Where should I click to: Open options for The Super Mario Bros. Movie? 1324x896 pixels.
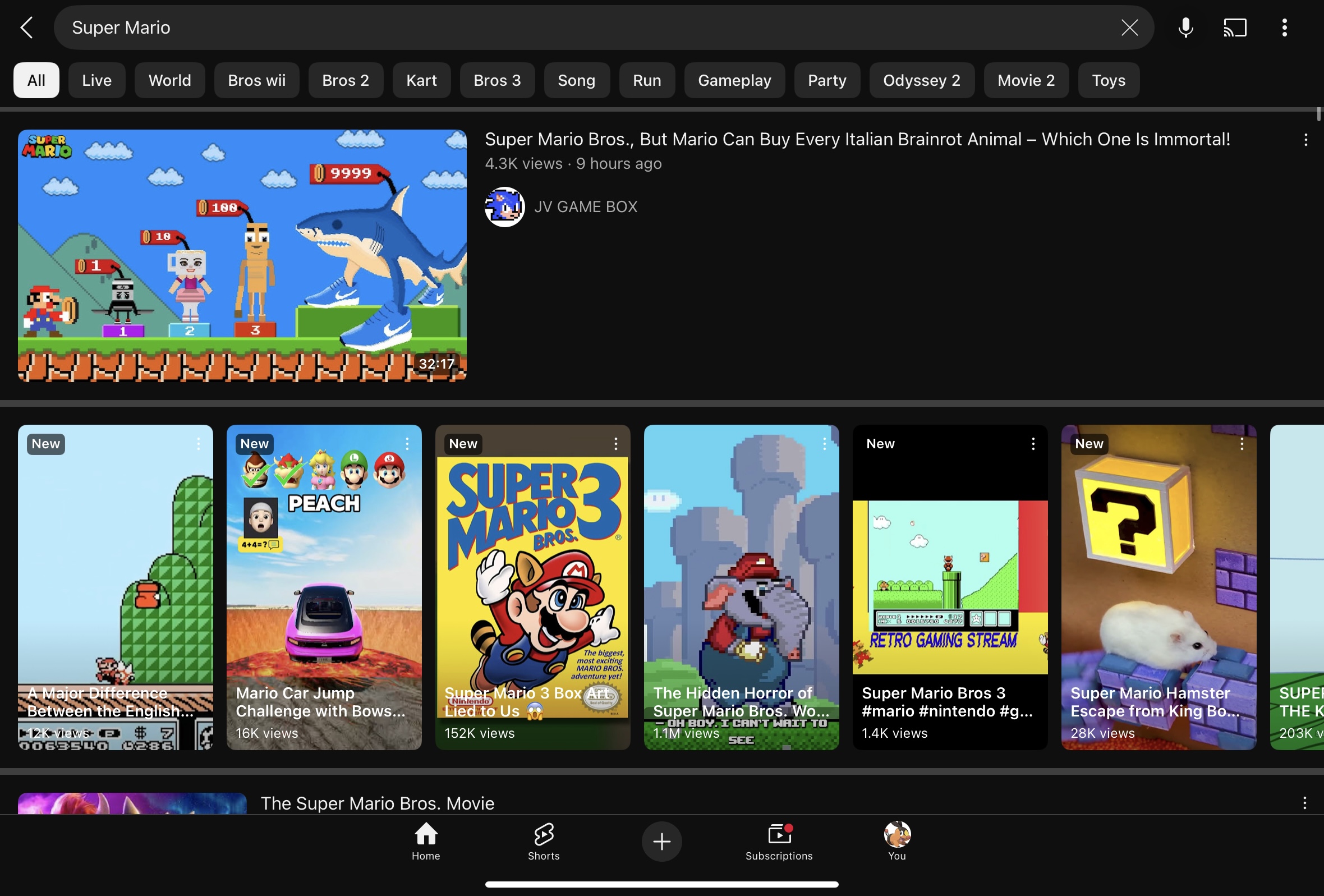pos(1304,803)
